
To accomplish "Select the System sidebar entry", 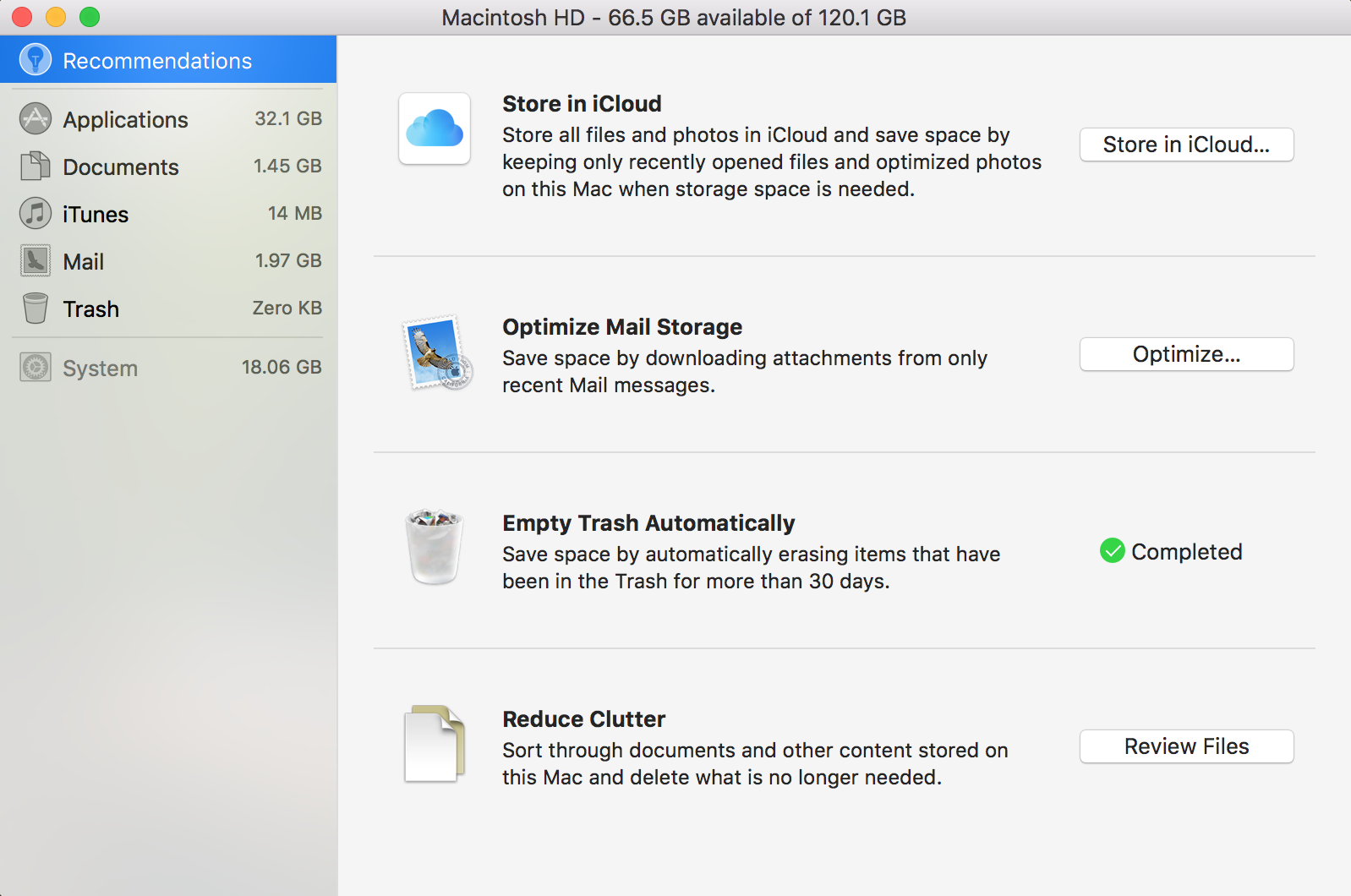I will 168,368.
